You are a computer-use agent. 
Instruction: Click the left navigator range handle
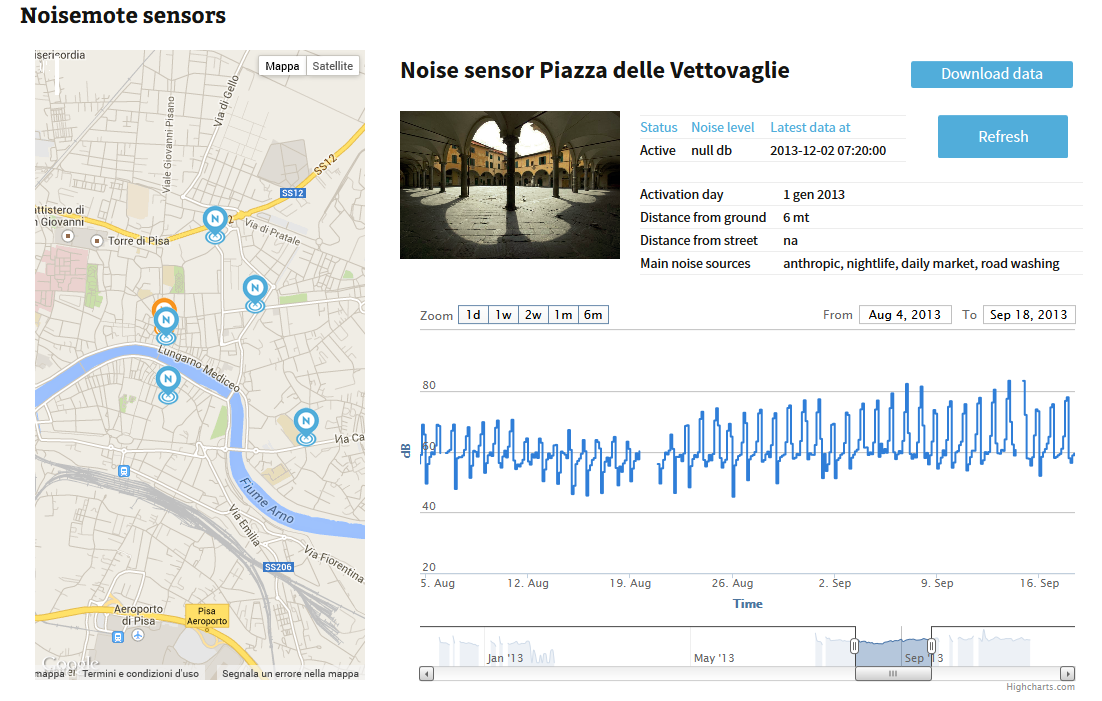[855, 646]
